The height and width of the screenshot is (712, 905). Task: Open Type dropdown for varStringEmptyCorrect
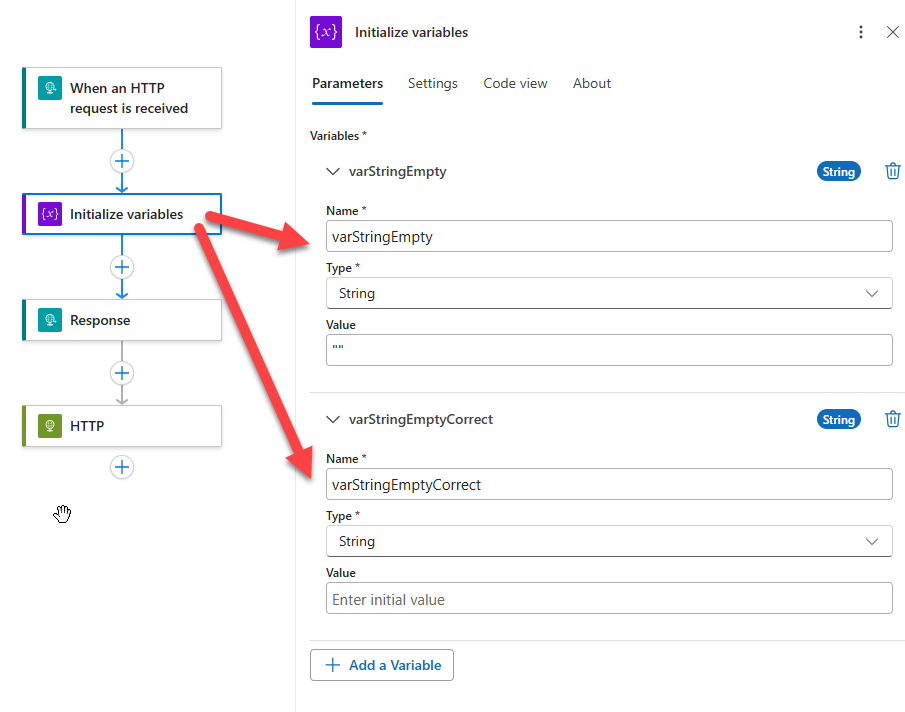(609, 541)
